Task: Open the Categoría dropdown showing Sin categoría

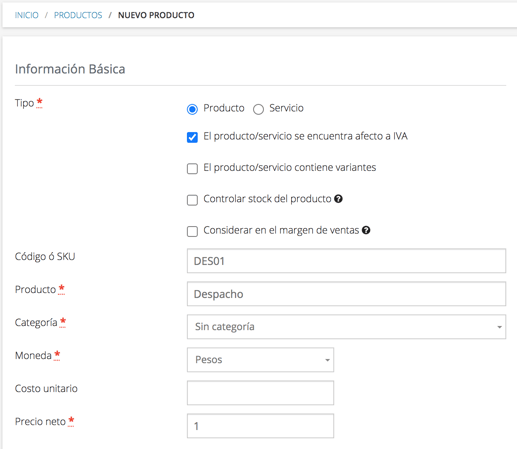Action: (346, 327)
